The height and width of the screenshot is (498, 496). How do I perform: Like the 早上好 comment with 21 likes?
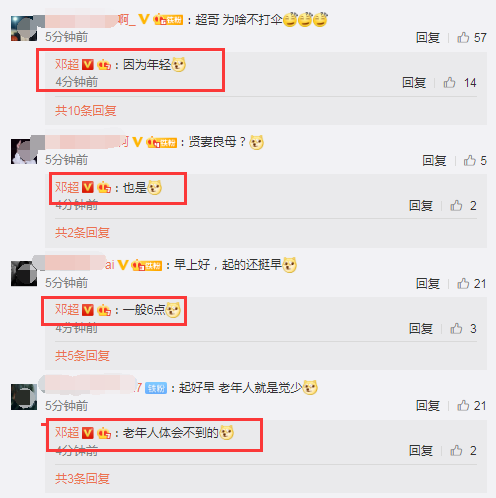[463, 283]
